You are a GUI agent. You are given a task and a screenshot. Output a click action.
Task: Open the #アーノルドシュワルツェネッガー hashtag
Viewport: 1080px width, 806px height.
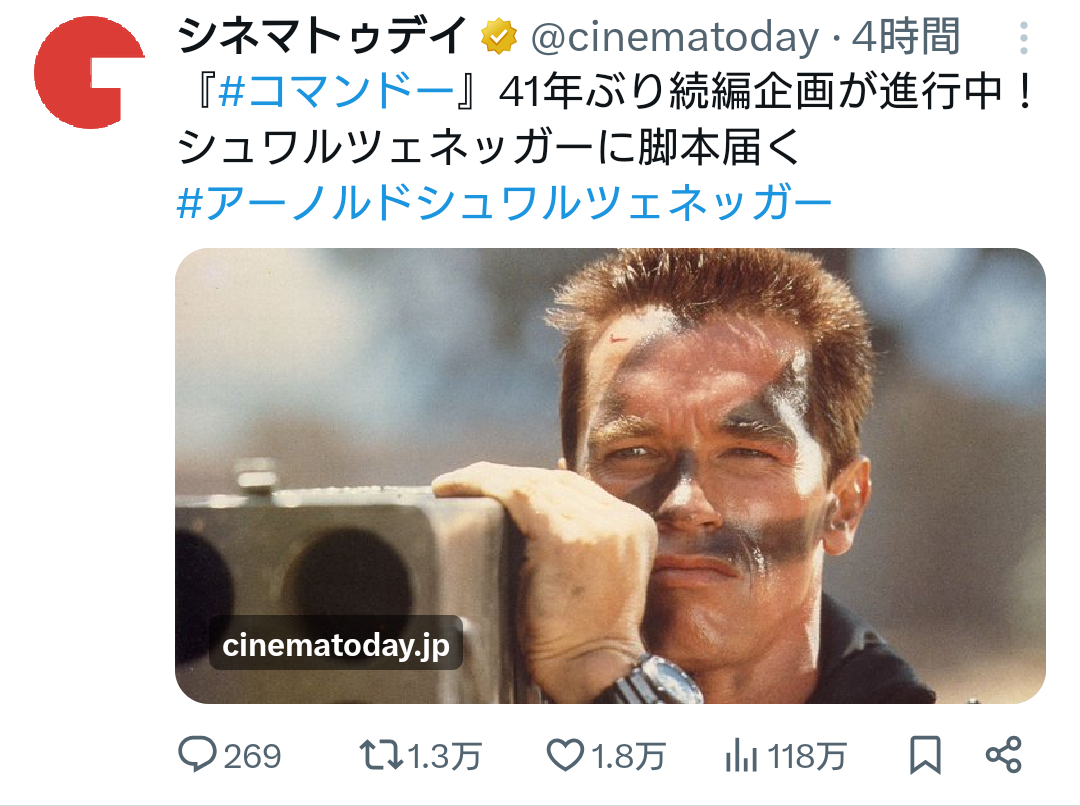[x=504, y=203]
